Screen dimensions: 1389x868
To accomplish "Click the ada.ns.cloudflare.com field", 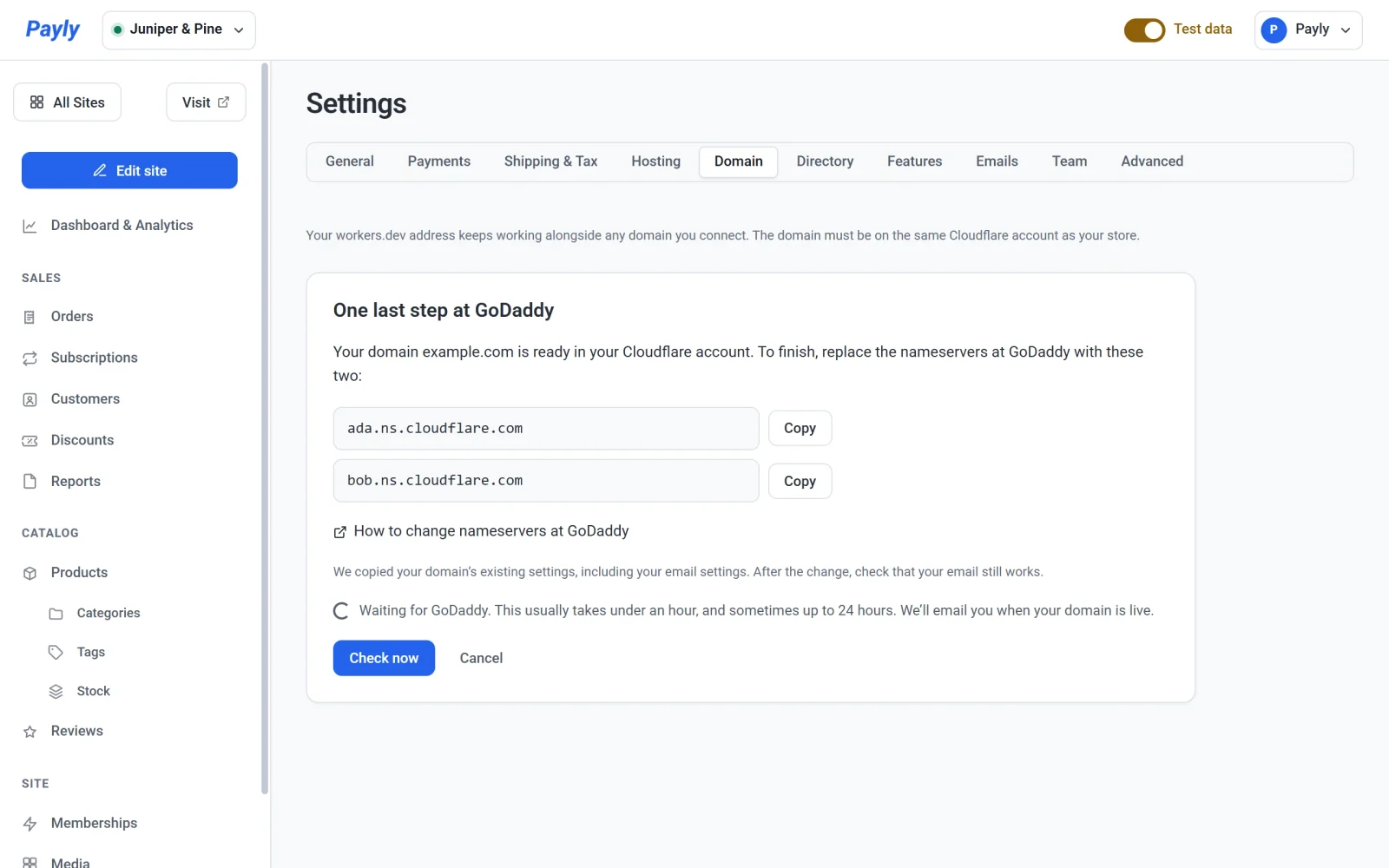I will pos(546,429).
